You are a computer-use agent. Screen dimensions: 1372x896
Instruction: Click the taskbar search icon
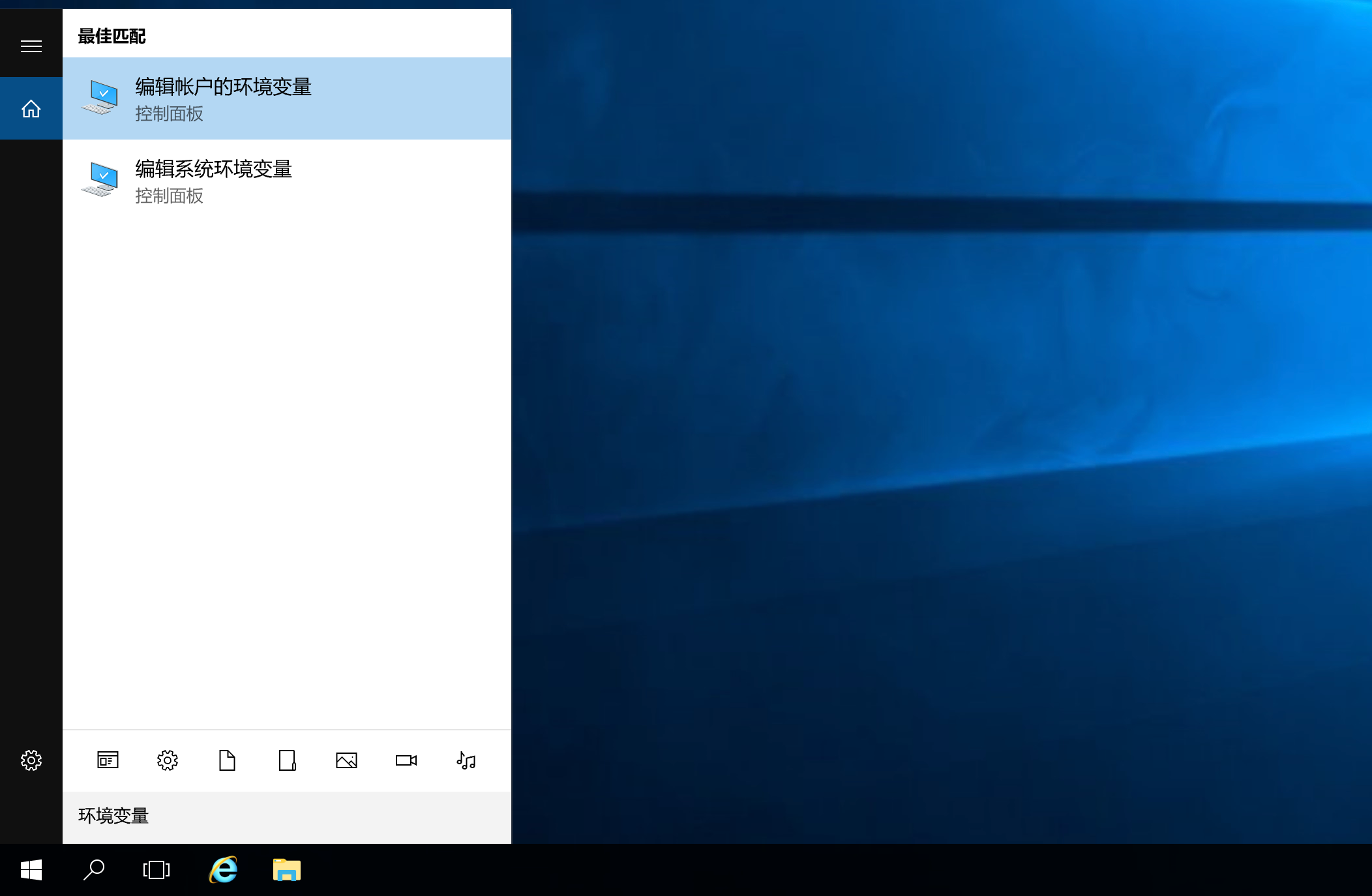(x=93, y=870)
